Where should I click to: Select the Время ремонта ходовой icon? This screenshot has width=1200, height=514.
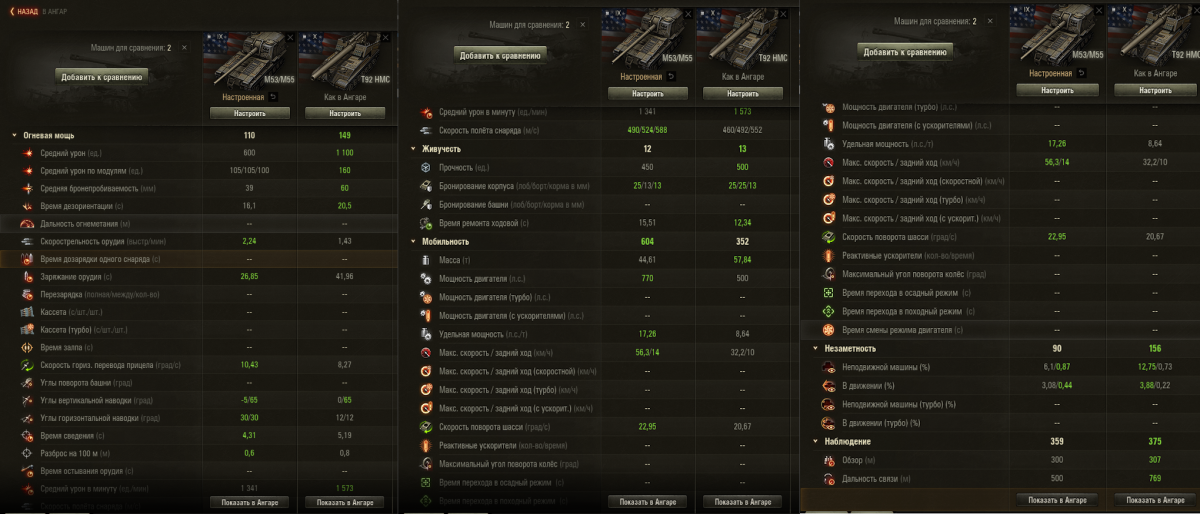(427, 222)
